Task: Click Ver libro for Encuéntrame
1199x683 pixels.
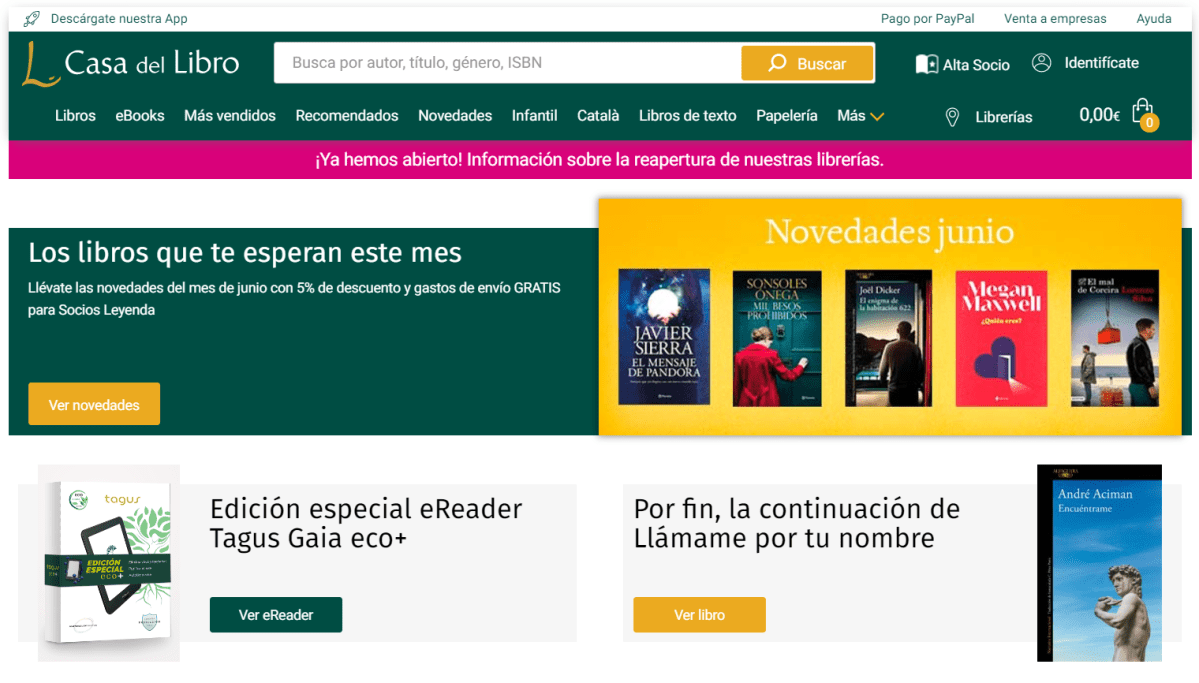Action: point(699,614)
